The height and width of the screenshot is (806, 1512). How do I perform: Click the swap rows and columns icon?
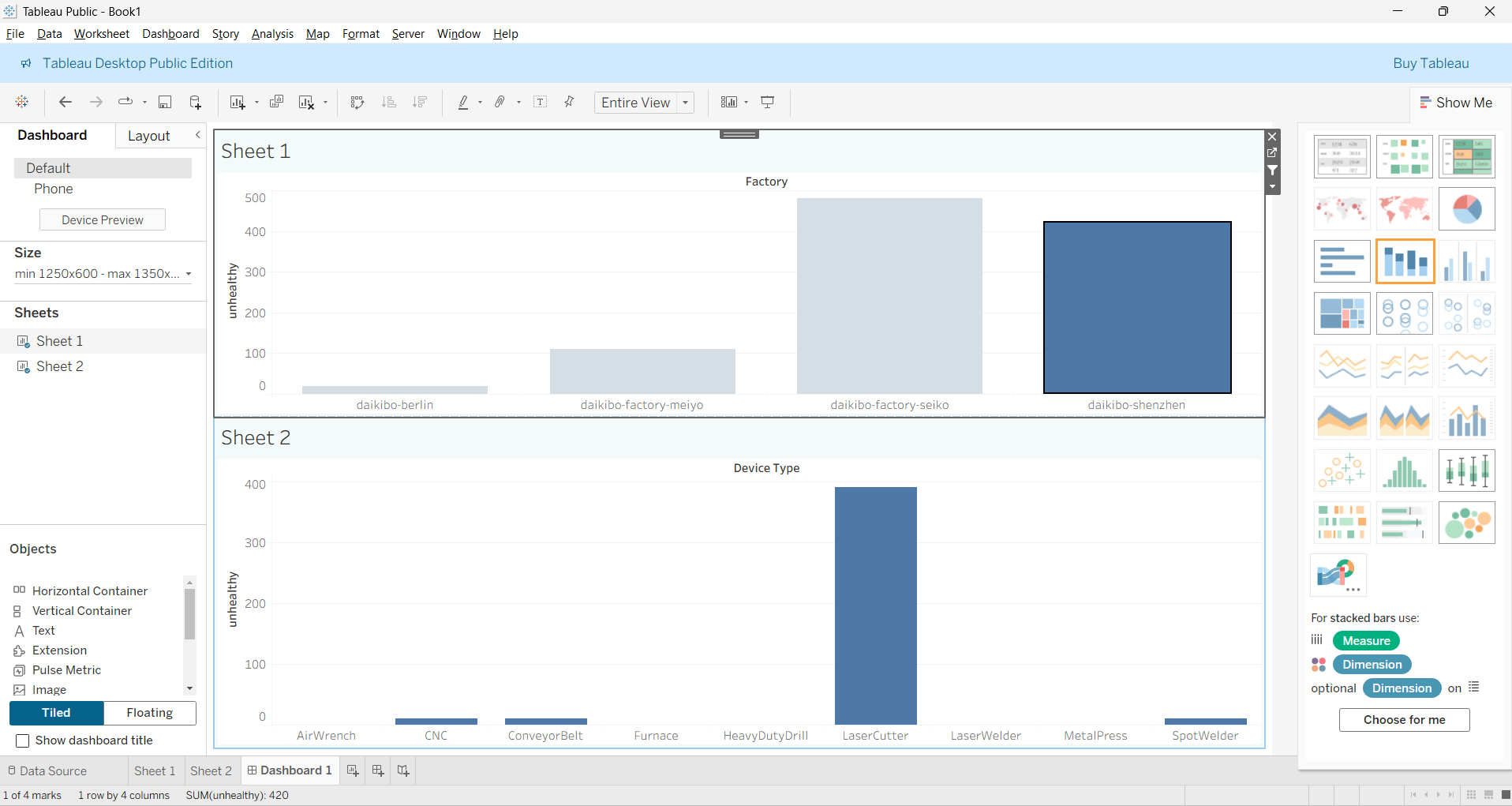[x=357, y=102]
